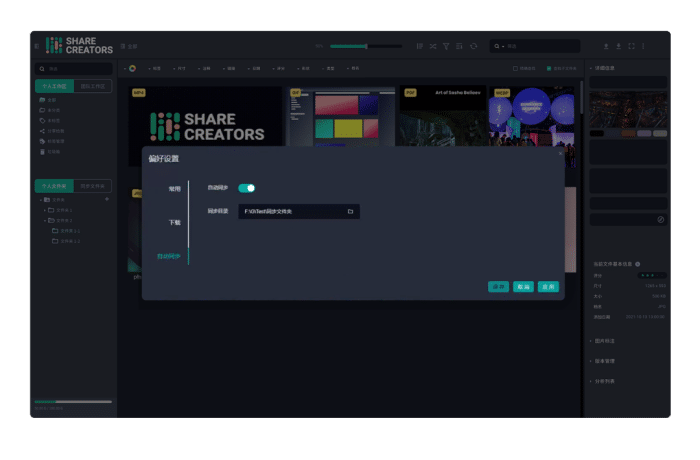Collapse the 文件夹2 tree node arrow
Screen dimensions: 700x460
point(45,221)
